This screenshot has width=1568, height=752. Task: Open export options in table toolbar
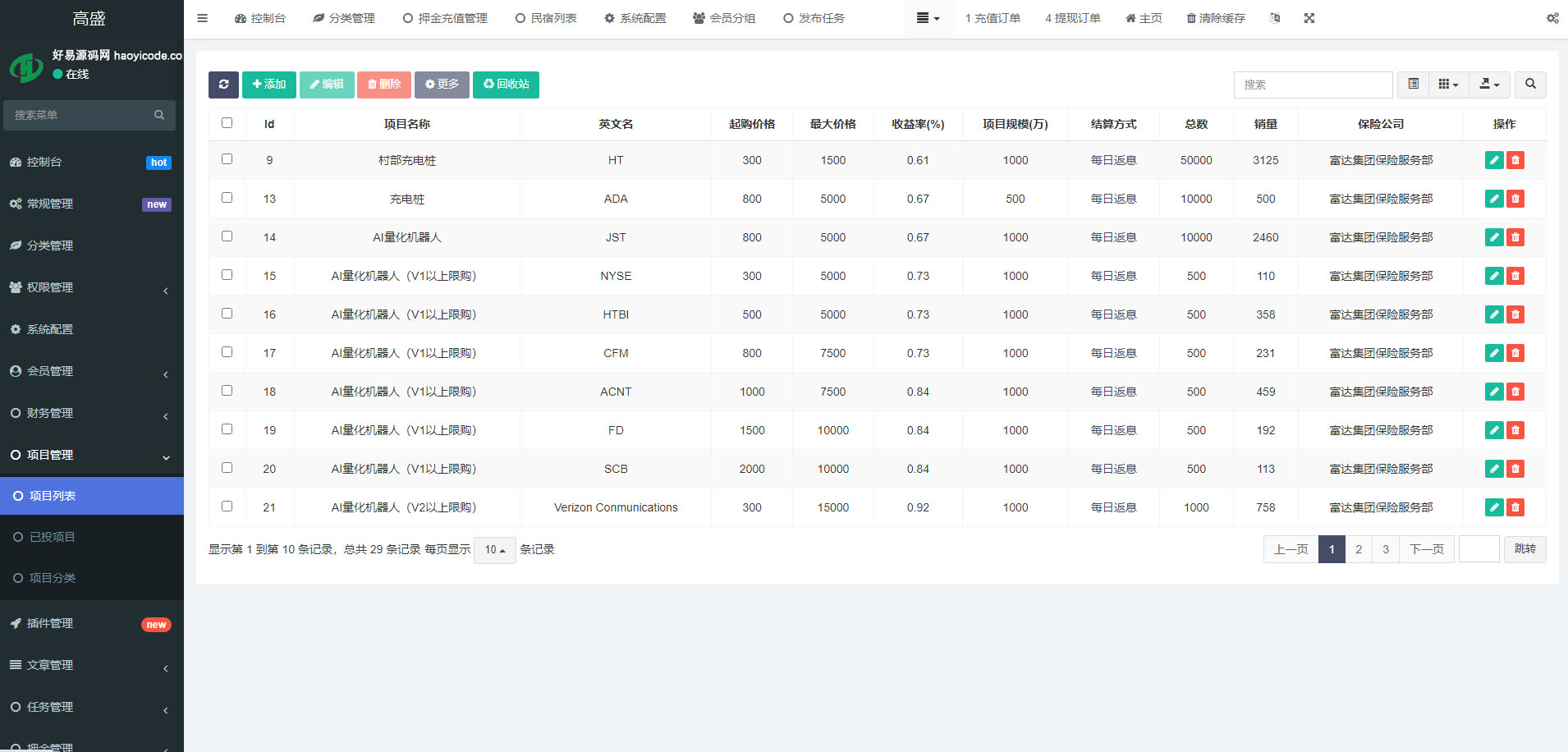tap(1488, 85)
